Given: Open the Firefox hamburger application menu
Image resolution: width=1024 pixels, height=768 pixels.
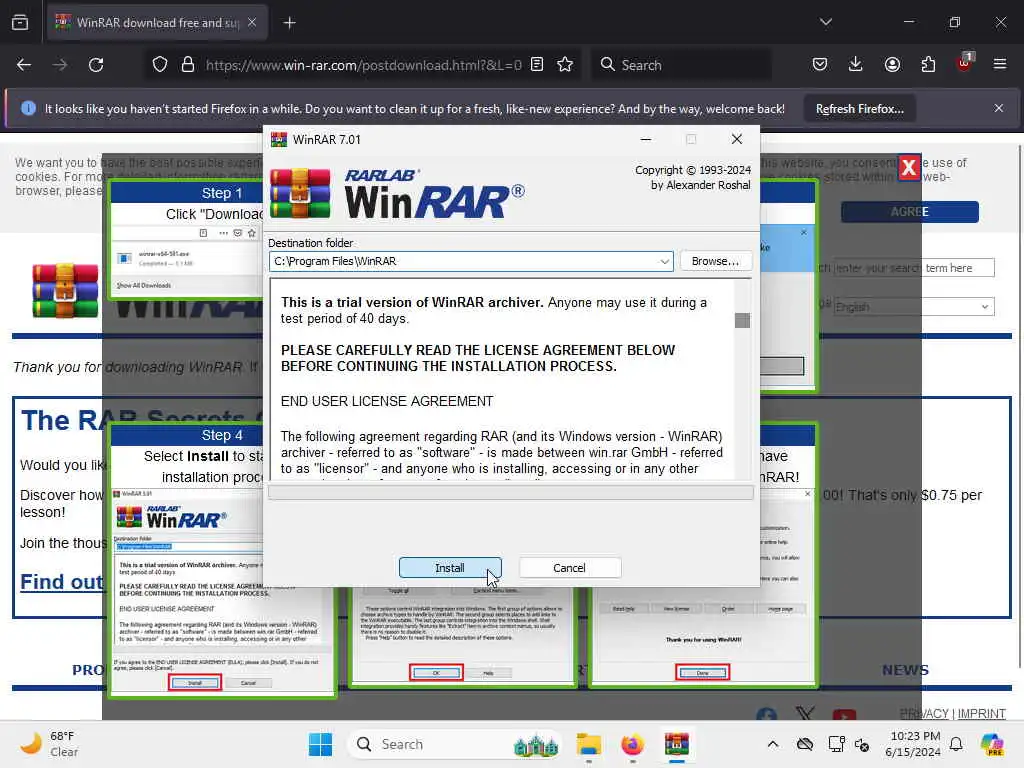Looking at the screenshot, I should coord(1000,65).
